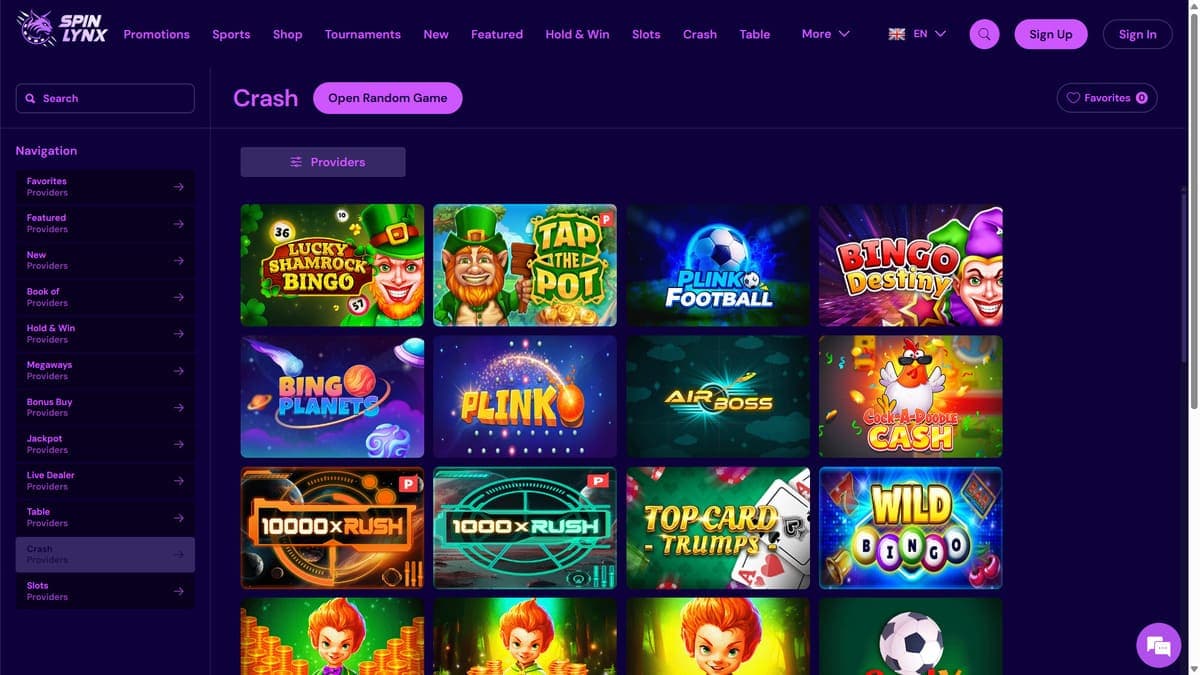Open Table in top navigation
Viewport: 1200px width, 675px height.
point(755,34)
